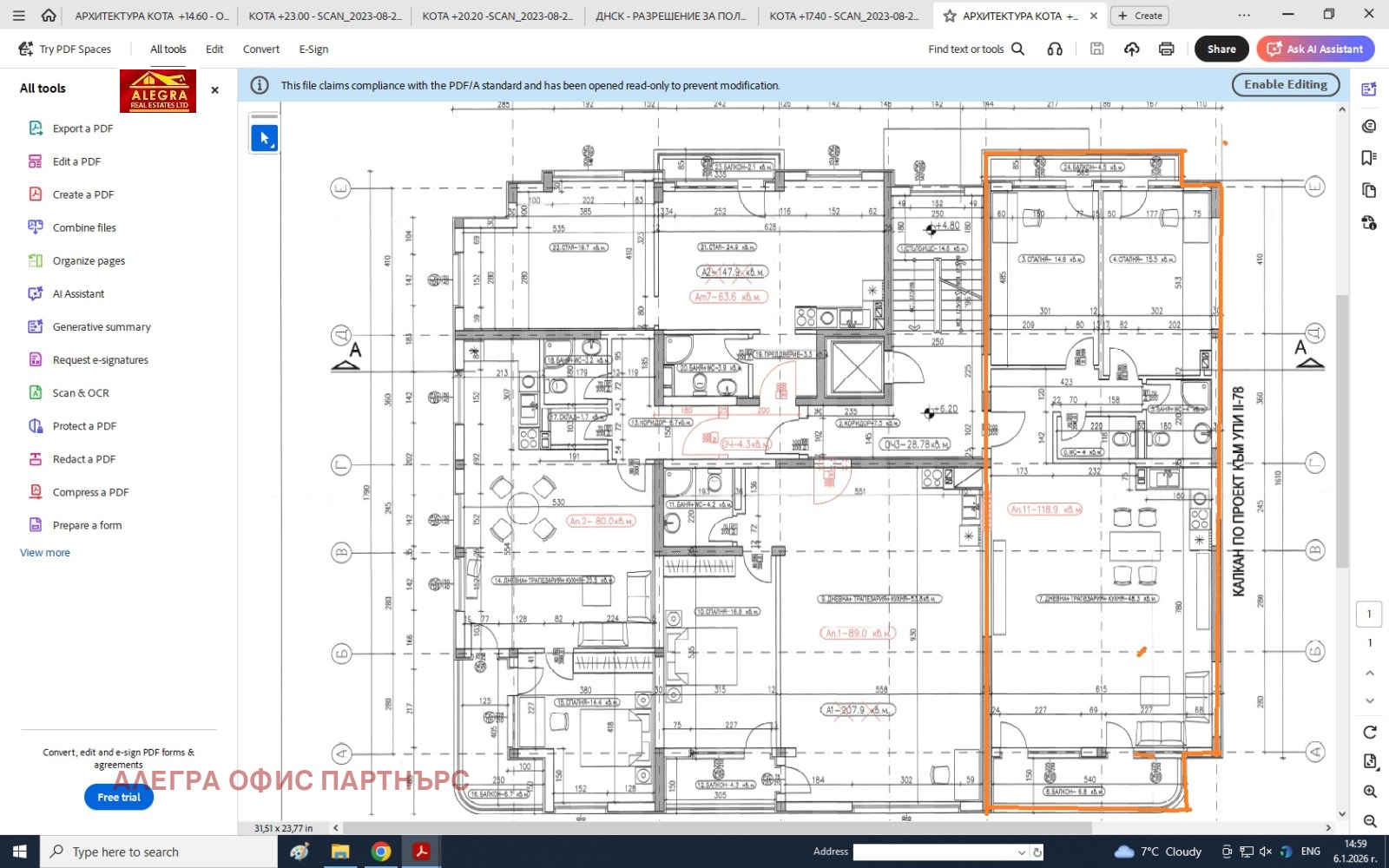
Task: Click the Enable Editing button
Action: click(1285, 85)
